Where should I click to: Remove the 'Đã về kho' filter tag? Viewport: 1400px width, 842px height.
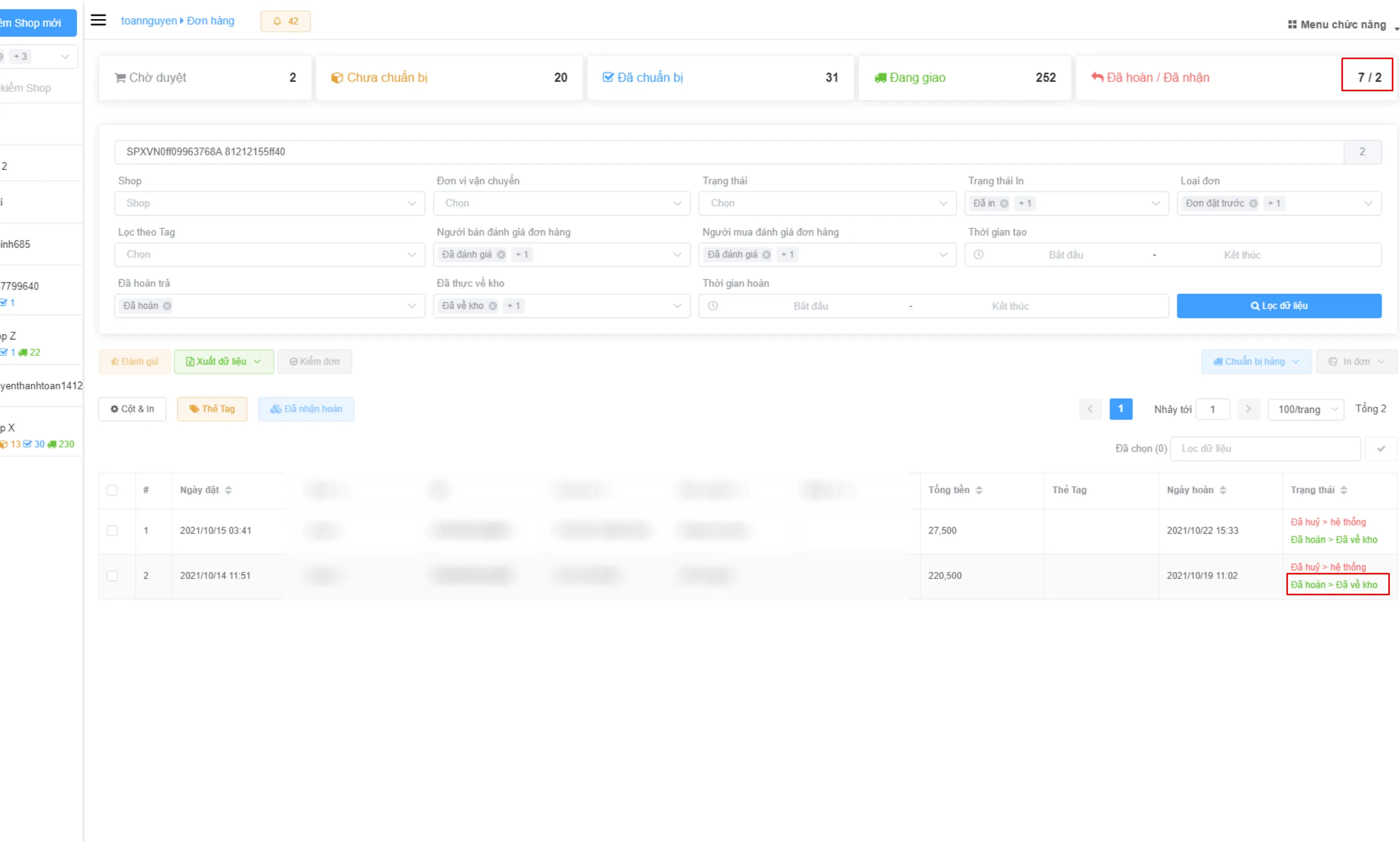coord(492,306)
